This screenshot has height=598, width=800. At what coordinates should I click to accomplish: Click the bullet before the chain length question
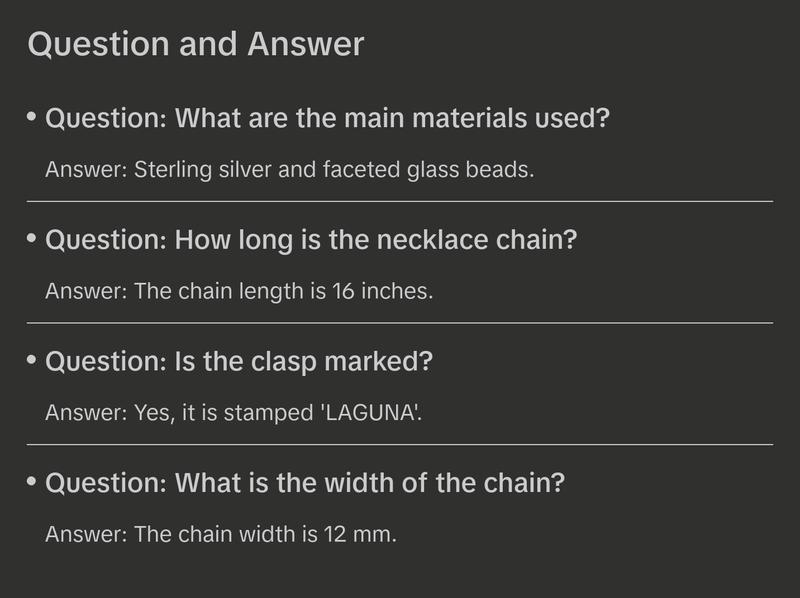[32, 239]
